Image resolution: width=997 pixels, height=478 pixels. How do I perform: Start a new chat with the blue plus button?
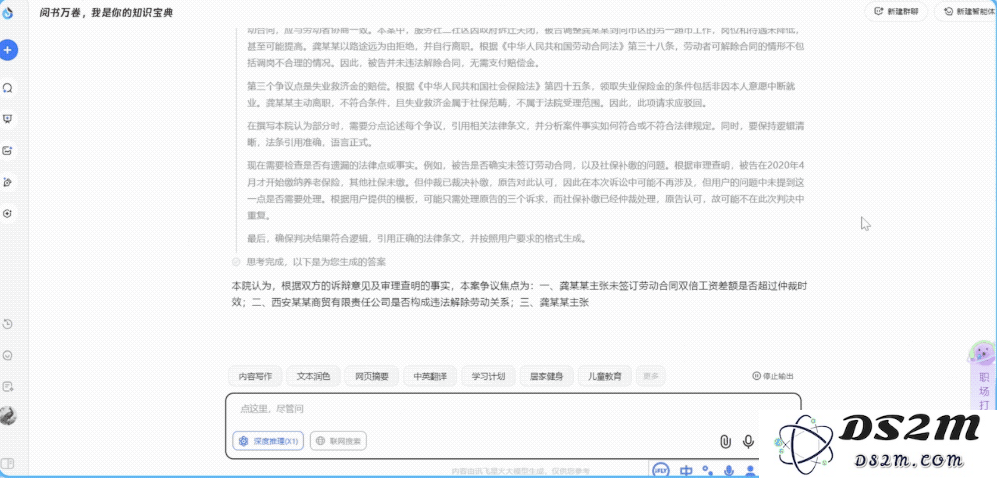[x=8, y=50]
